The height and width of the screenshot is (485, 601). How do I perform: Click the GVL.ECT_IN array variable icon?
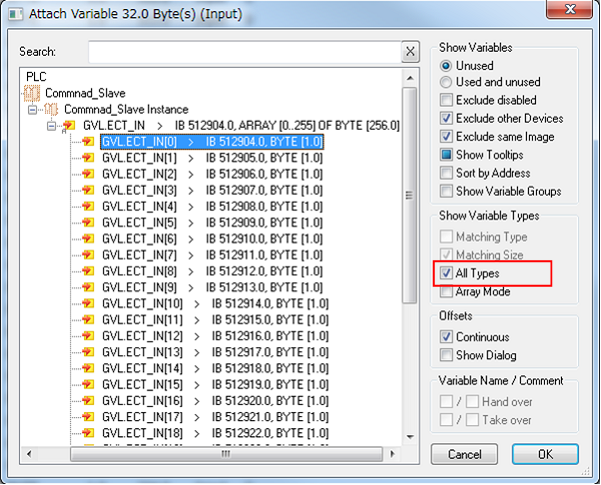coord(69,126)
